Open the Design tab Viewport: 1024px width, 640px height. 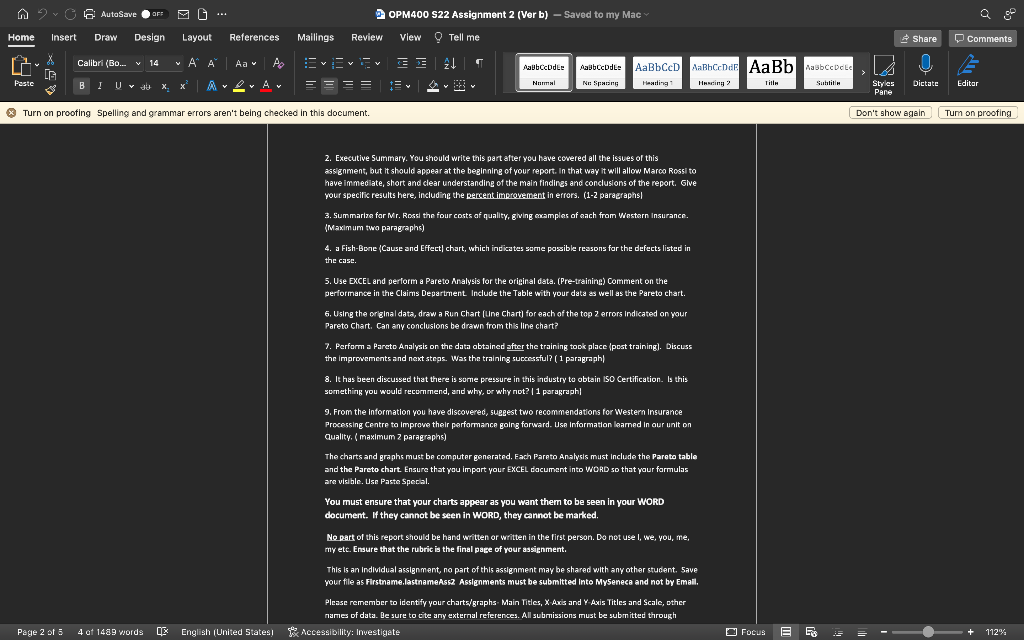[150, 37]
